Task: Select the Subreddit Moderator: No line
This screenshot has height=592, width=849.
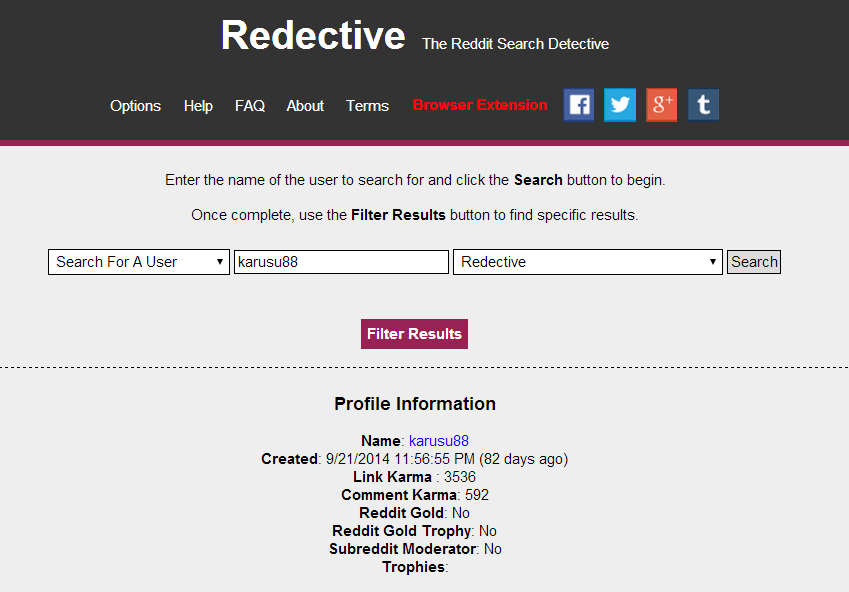Action: [x=415, y=549]
